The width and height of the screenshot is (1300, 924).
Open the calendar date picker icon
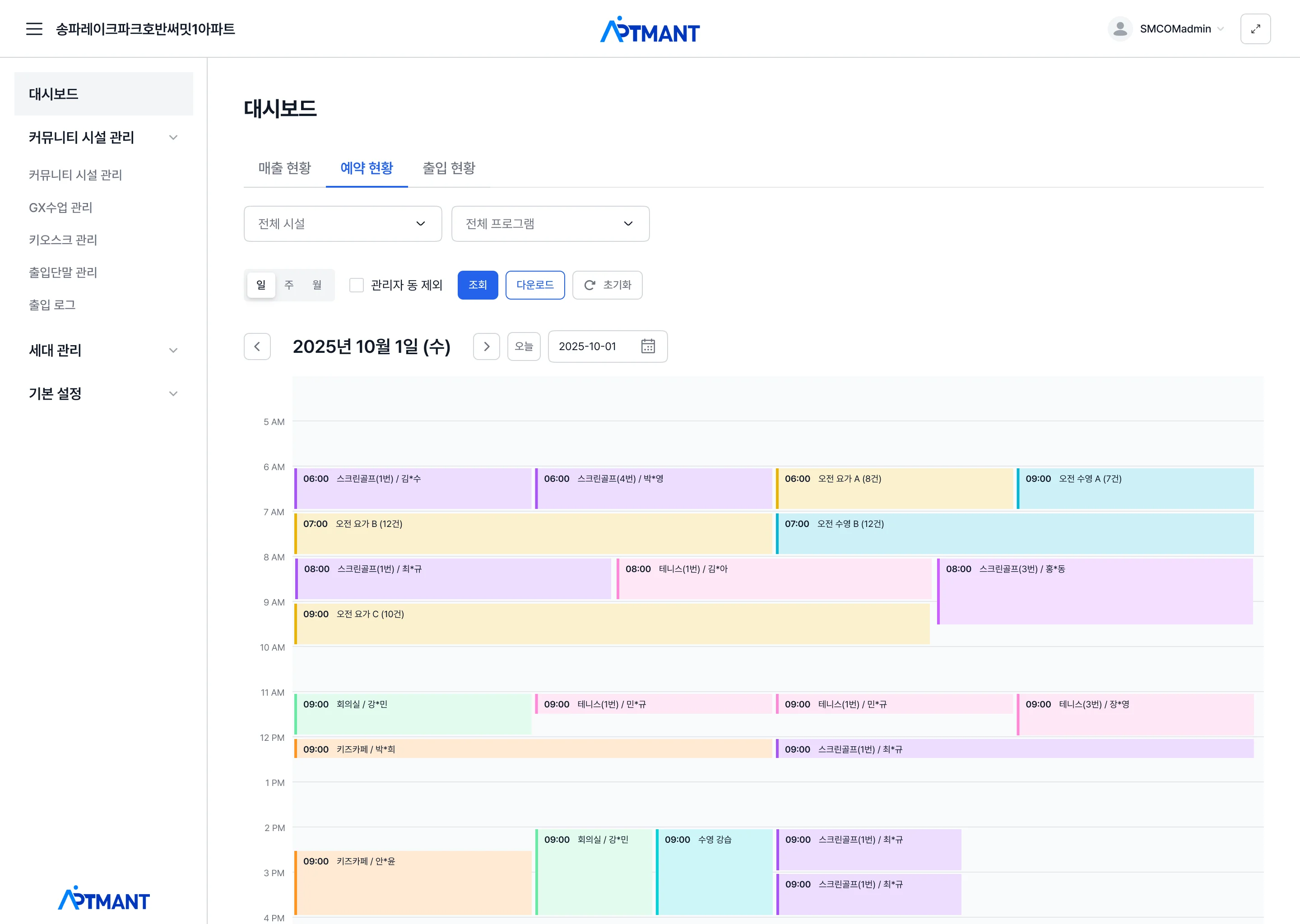[648, 346]
